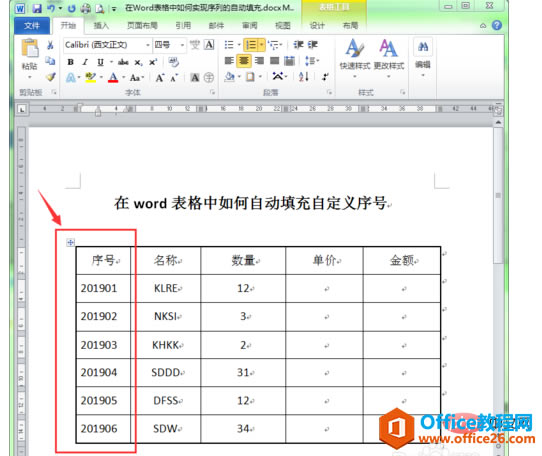Open the borders dropdown arrow
The height and width of the screenshot is (456, 542).
(x=260, y=76)
